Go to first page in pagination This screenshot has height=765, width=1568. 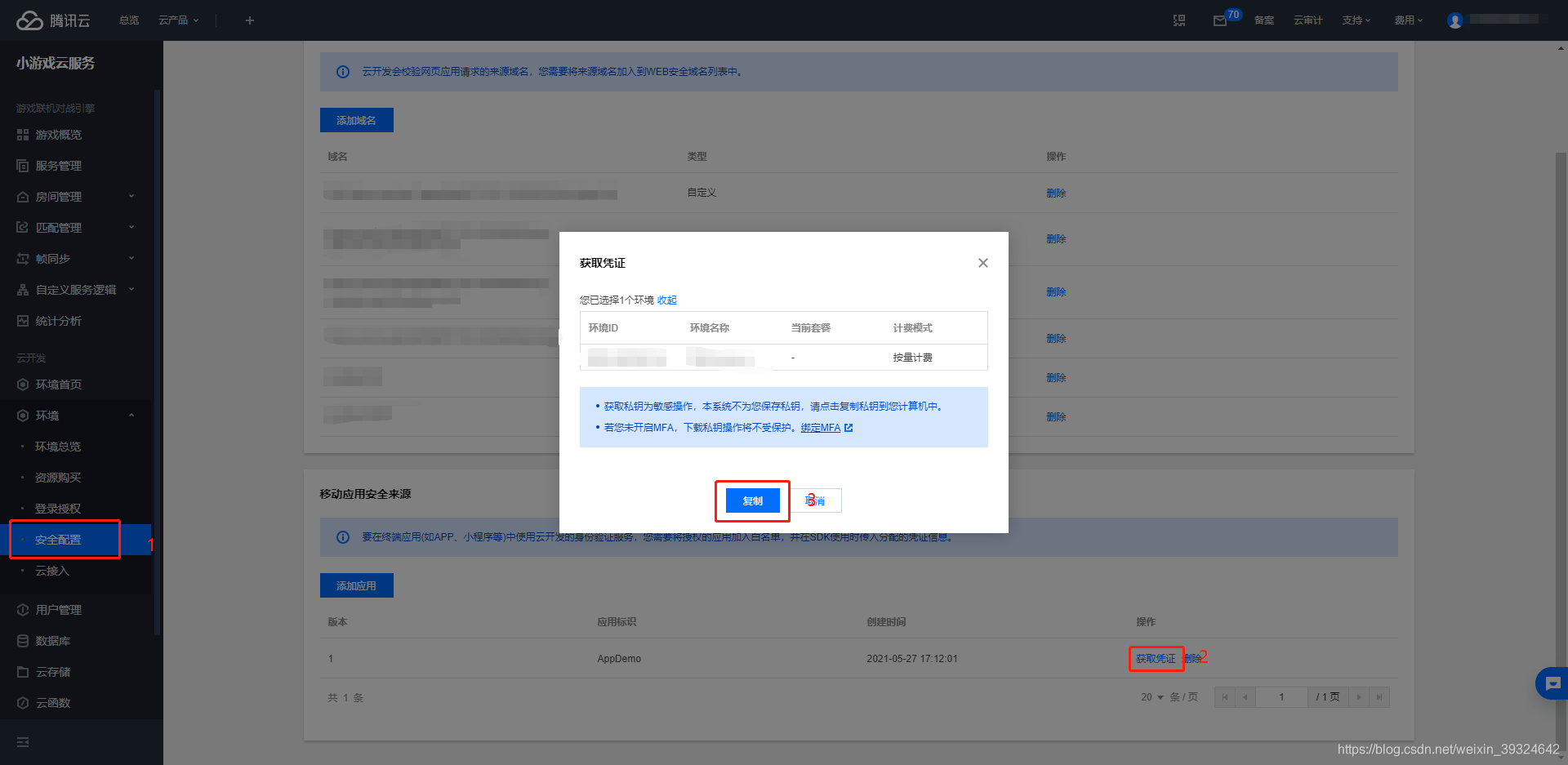pos(1225,697)
